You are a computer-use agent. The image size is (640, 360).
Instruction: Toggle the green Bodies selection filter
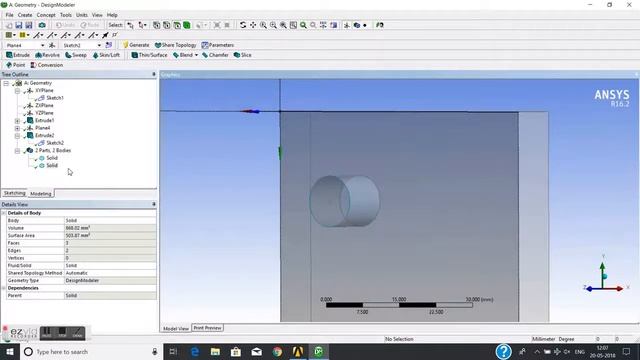tap(187, 25)
